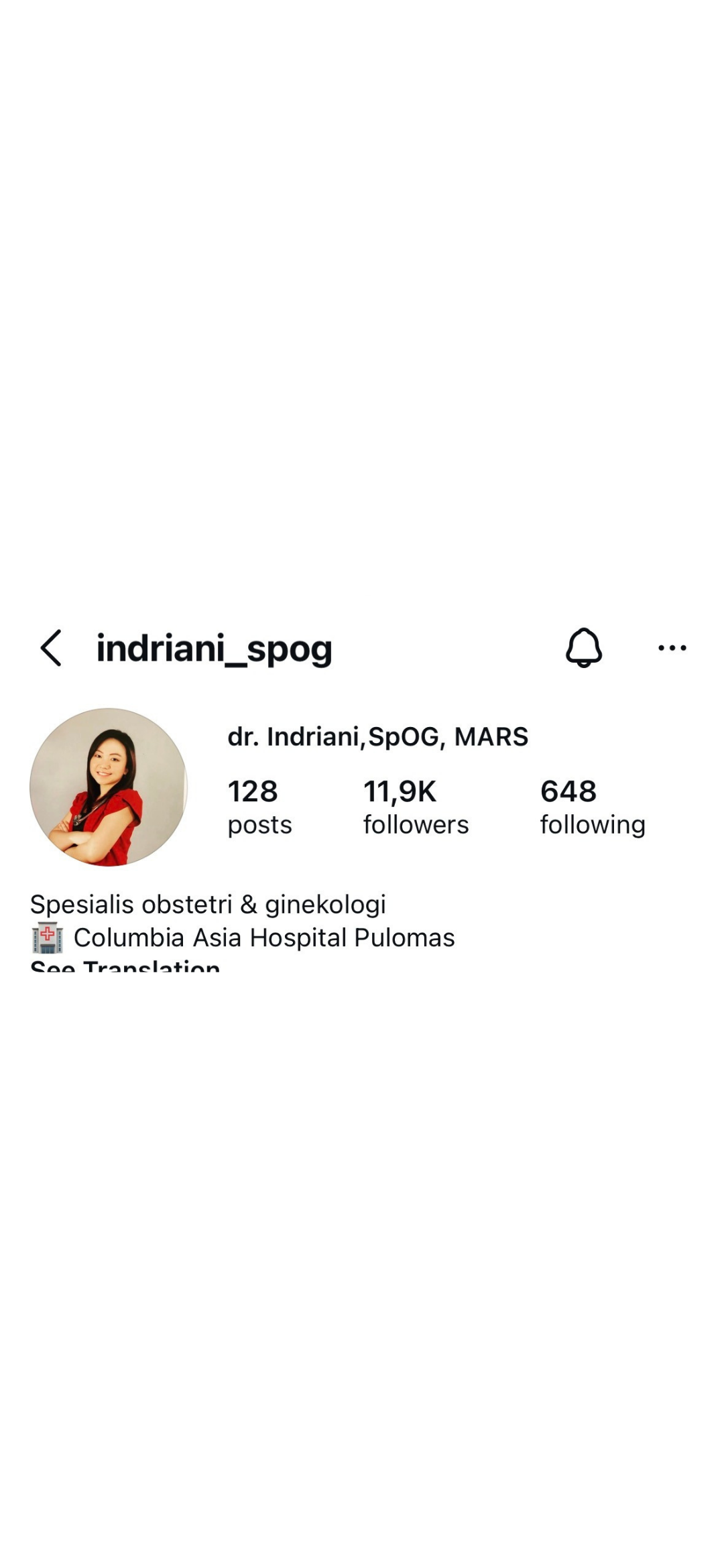Tap the 'followers' label
Image resolution: width=724 pixels, height=1568 pixels.
[416, 824]
